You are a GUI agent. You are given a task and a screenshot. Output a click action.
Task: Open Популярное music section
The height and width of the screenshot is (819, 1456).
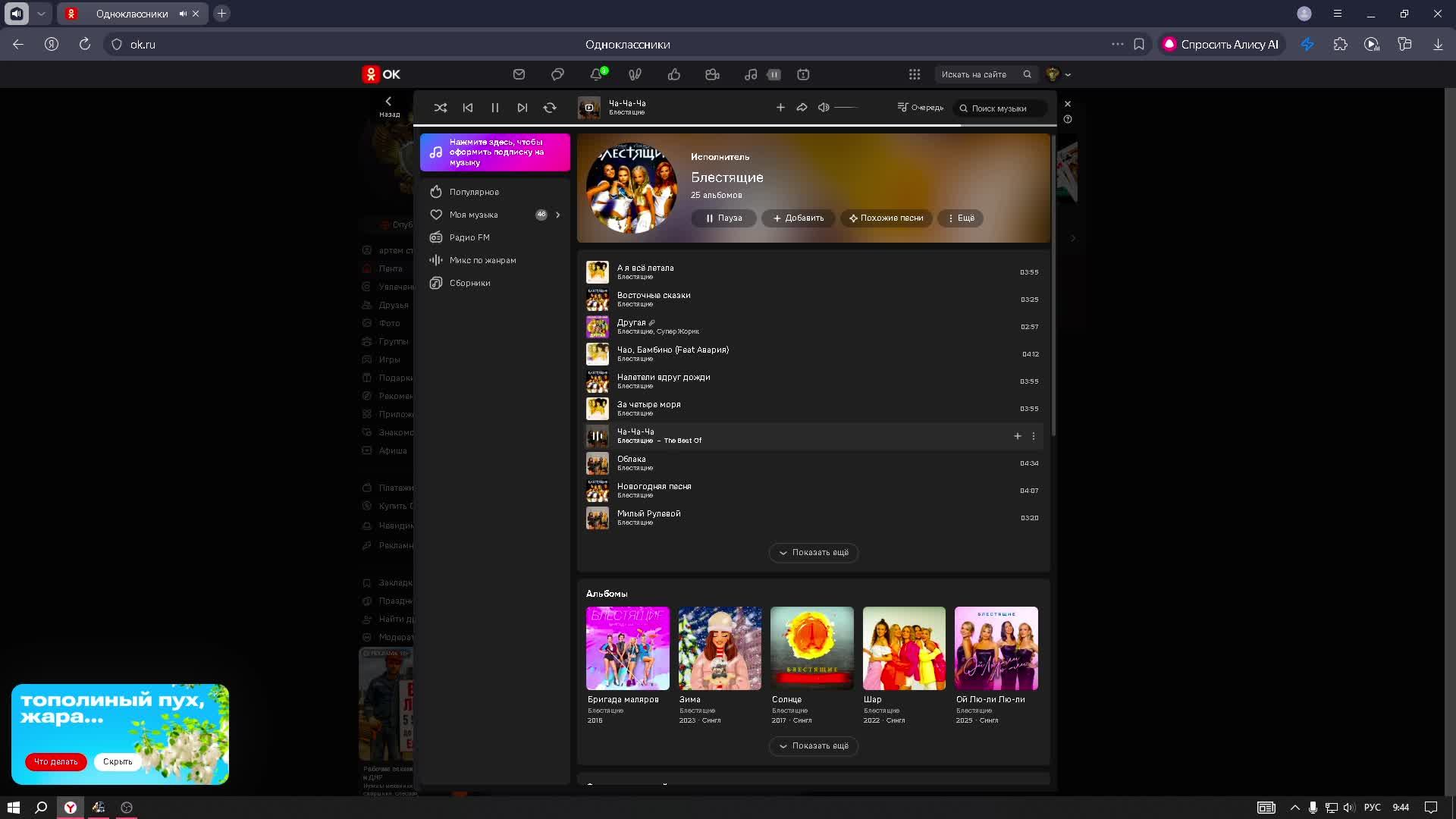(495, 192)
